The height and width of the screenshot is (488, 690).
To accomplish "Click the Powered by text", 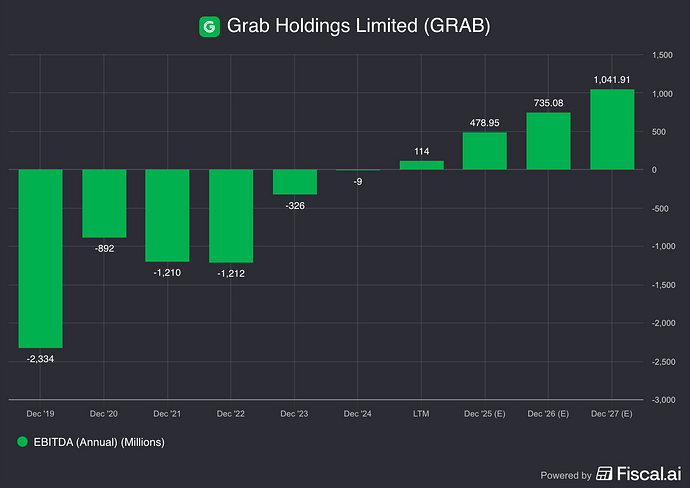I will 564,475.
